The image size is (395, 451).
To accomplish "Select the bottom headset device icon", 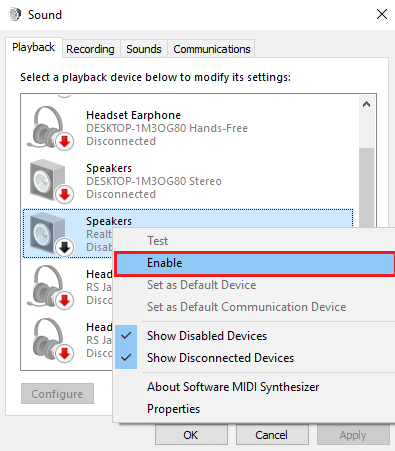I will pos(49,340).
